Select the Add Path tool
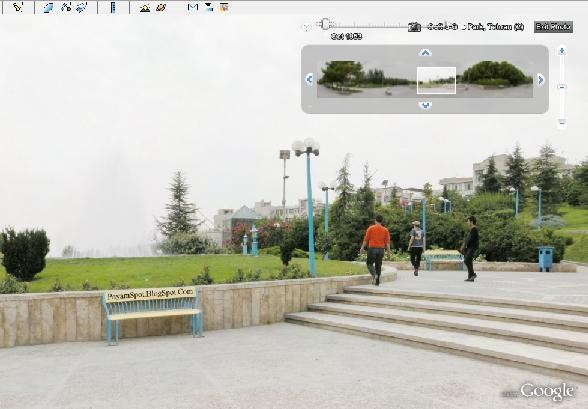This screenshot has height=409, width=588. point(66,7)
